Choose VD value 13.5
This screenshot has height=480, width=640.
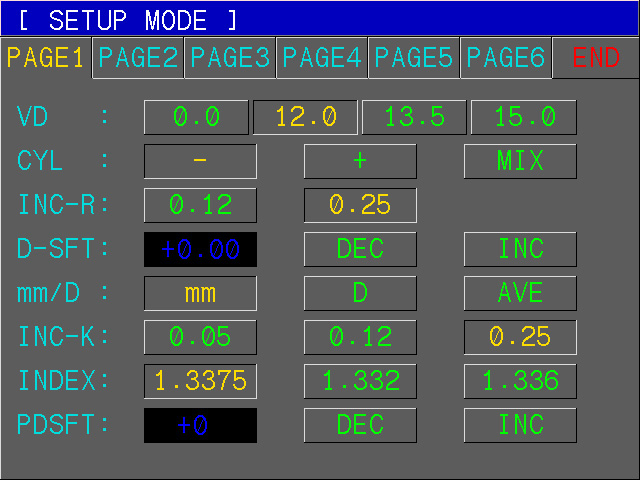point(414,117)
